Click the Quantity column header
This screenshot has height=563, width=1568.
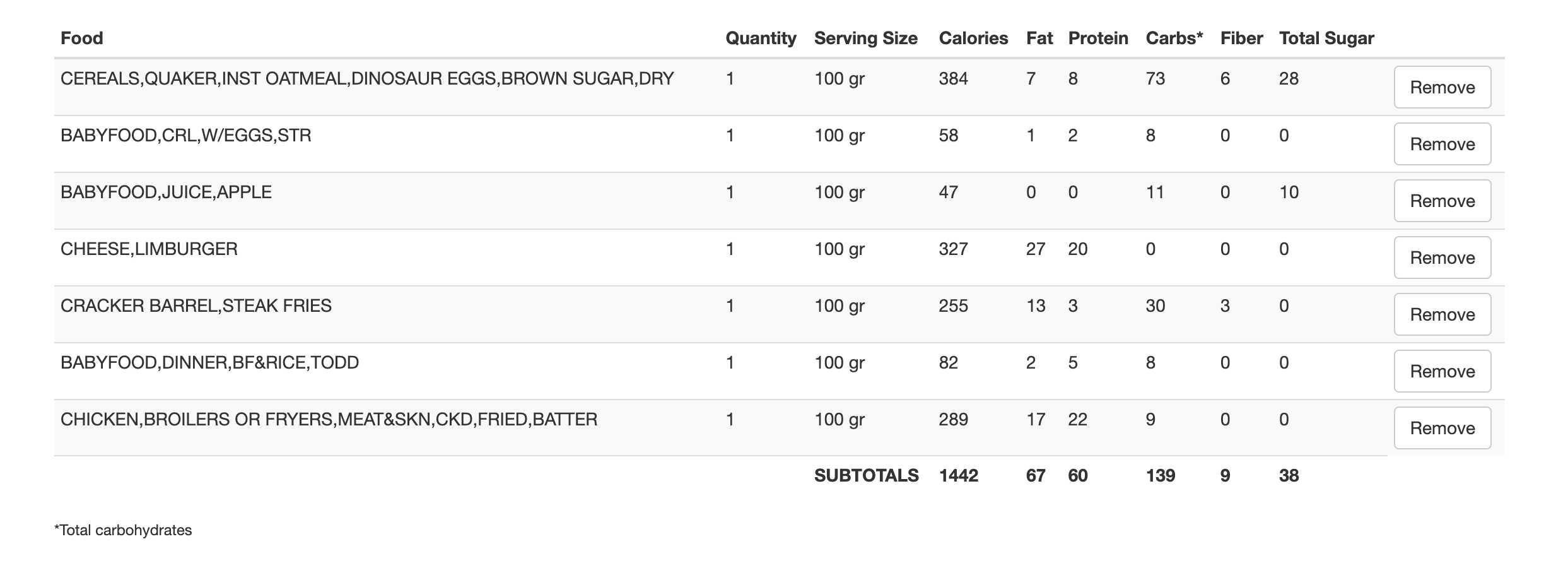761,39
